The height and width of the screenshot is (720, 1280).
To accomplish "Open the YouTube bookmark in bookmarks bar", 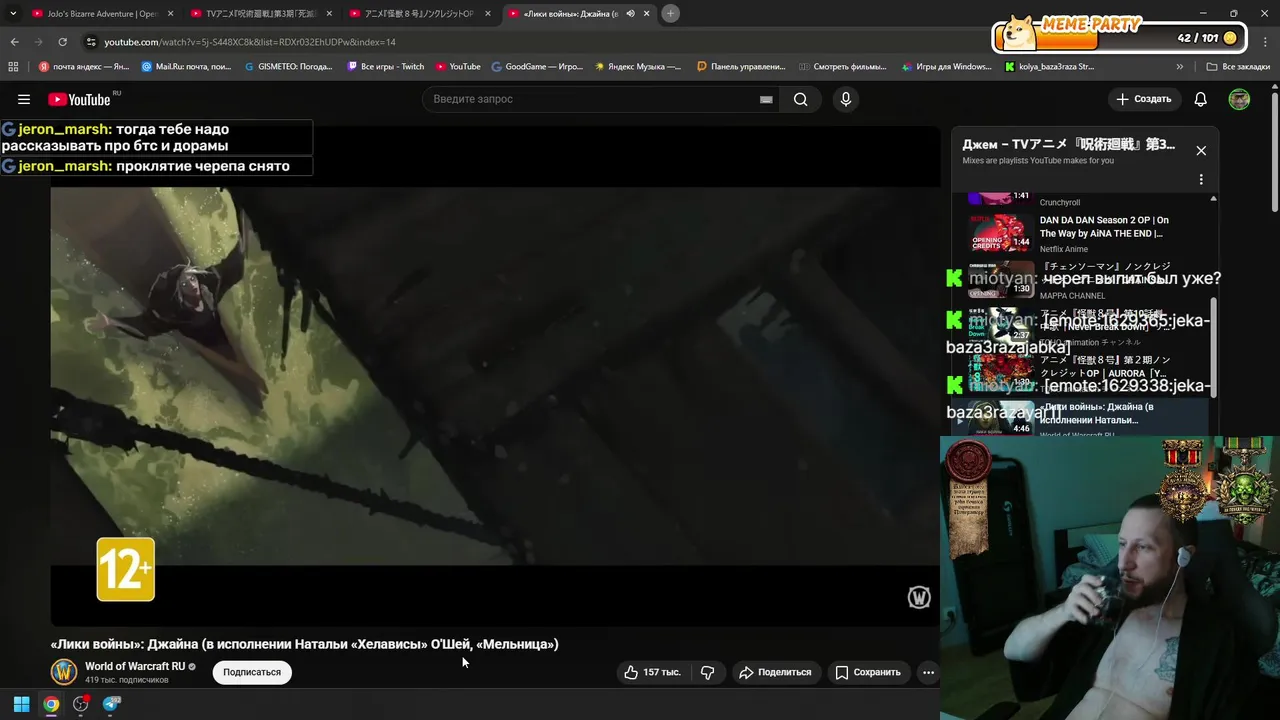I will (x=458, y=67).
